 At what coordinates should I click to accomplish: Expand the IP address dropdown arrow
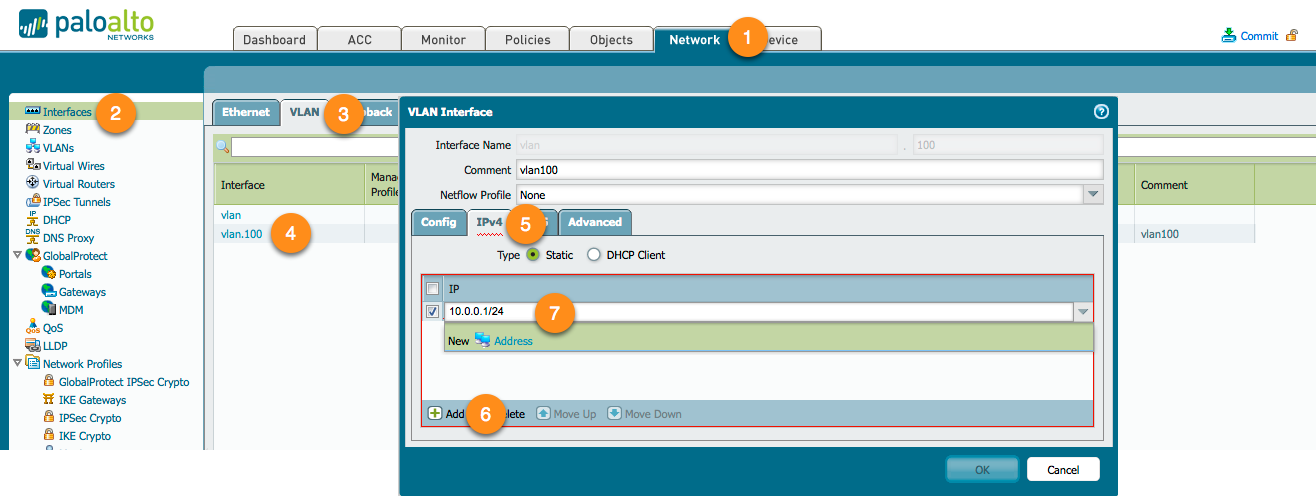pyautogui.click(x=1083, y=312)
